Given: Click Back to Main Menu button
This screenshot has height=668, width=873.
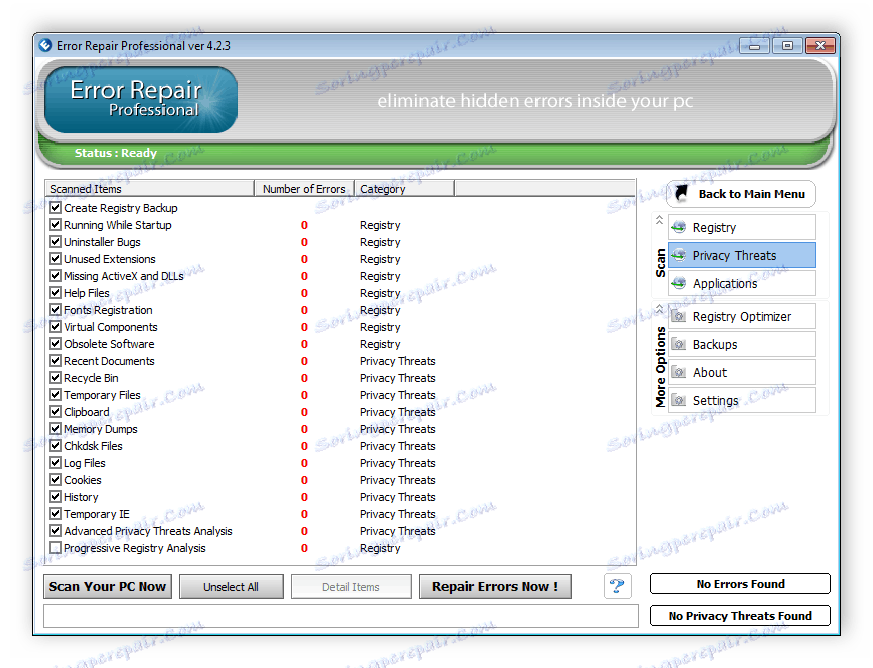Looking at the screenshot, I should point(741,194).
